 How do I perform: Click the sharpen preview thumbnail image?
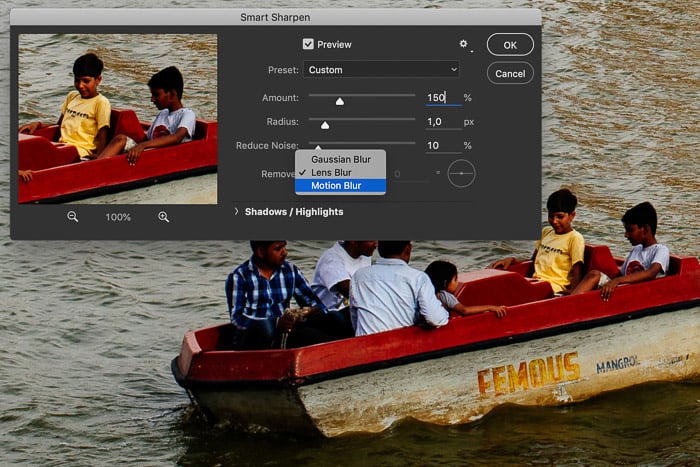coord(117,118)
